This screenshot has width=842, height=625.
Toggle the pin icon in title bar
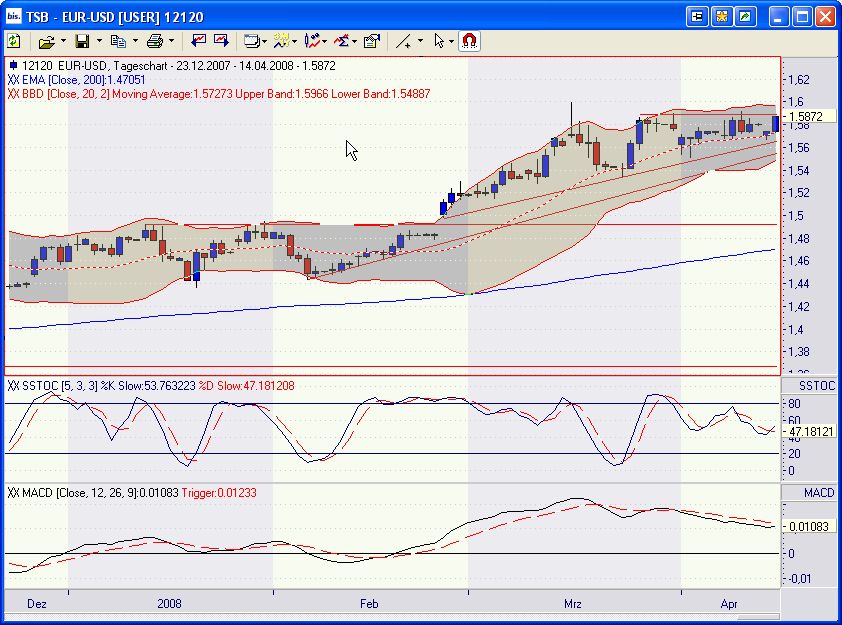coord(697,16)
